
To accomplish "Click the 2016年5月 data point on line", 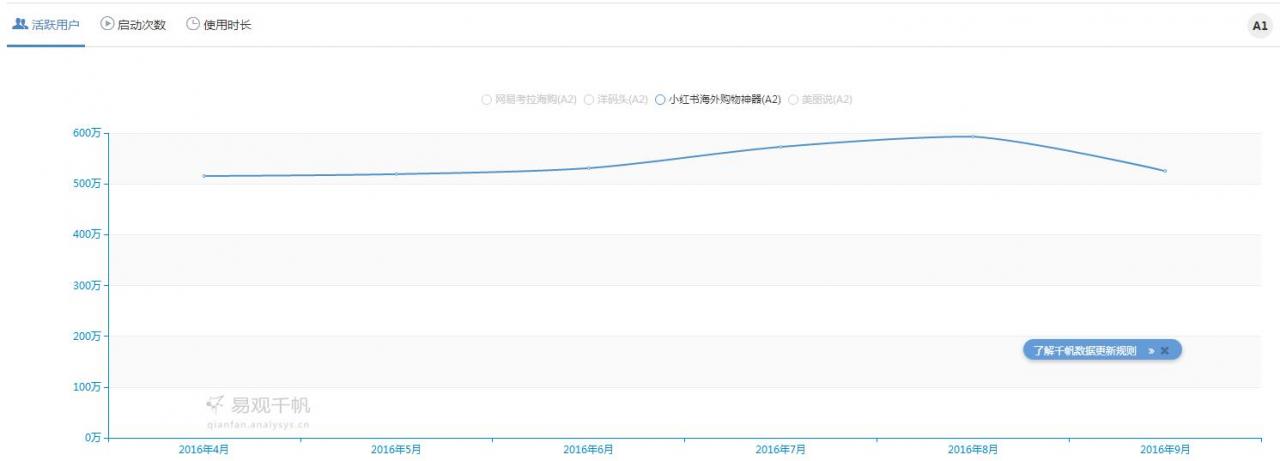I will pyautogui.click(x=396, y=174).
